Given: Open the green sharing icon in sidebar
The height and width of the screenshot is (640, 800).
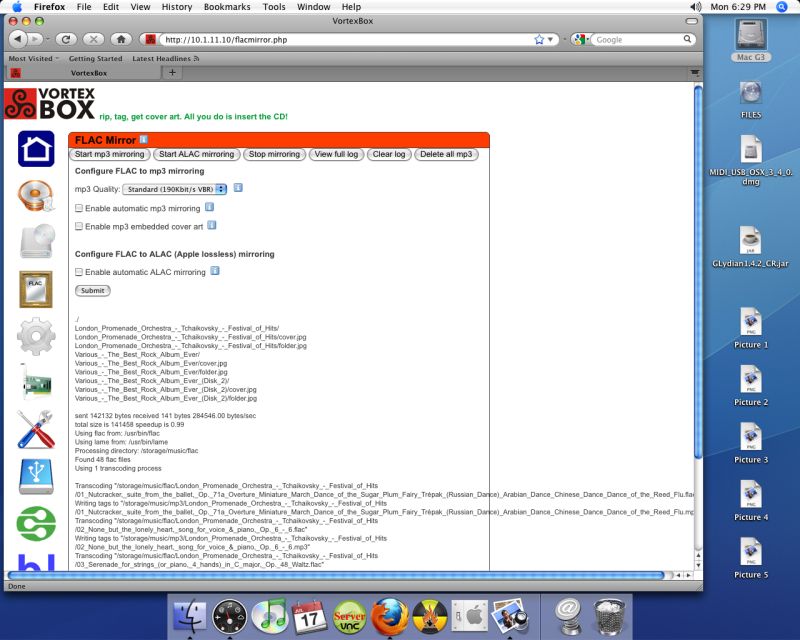Looking at the screenshot, I should tap(36, 523).
